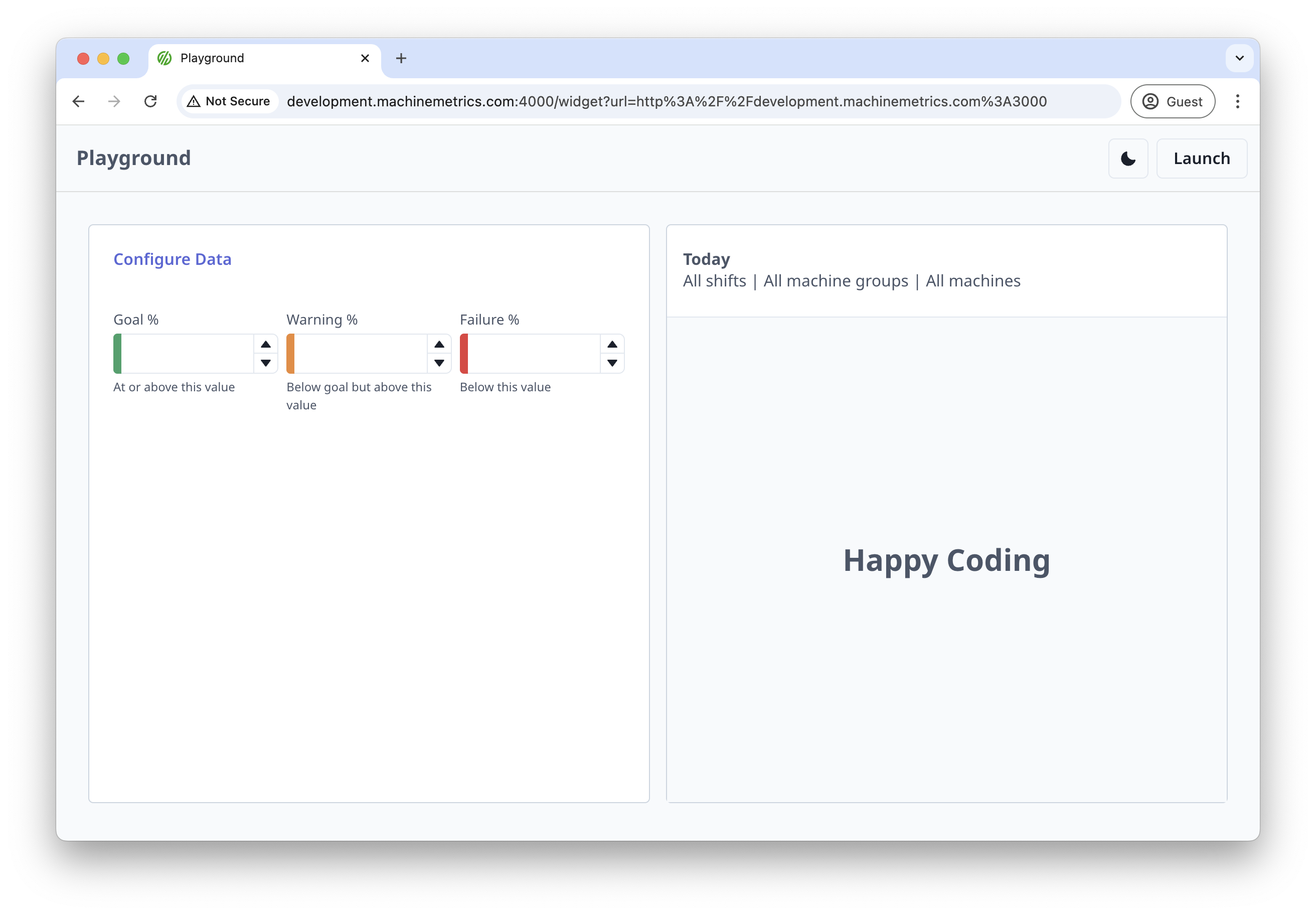Viewport: 1316px width, 915px height.
Task: Increment Warning % using up arrow
Action: [x=439, y=345]
